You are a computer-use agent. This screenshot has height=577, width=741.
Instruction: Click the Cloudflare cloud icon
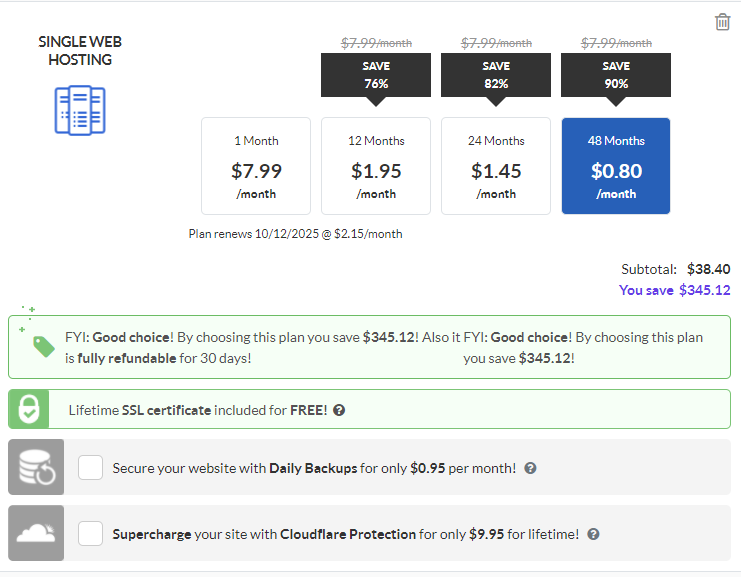[x=36, y=533]
